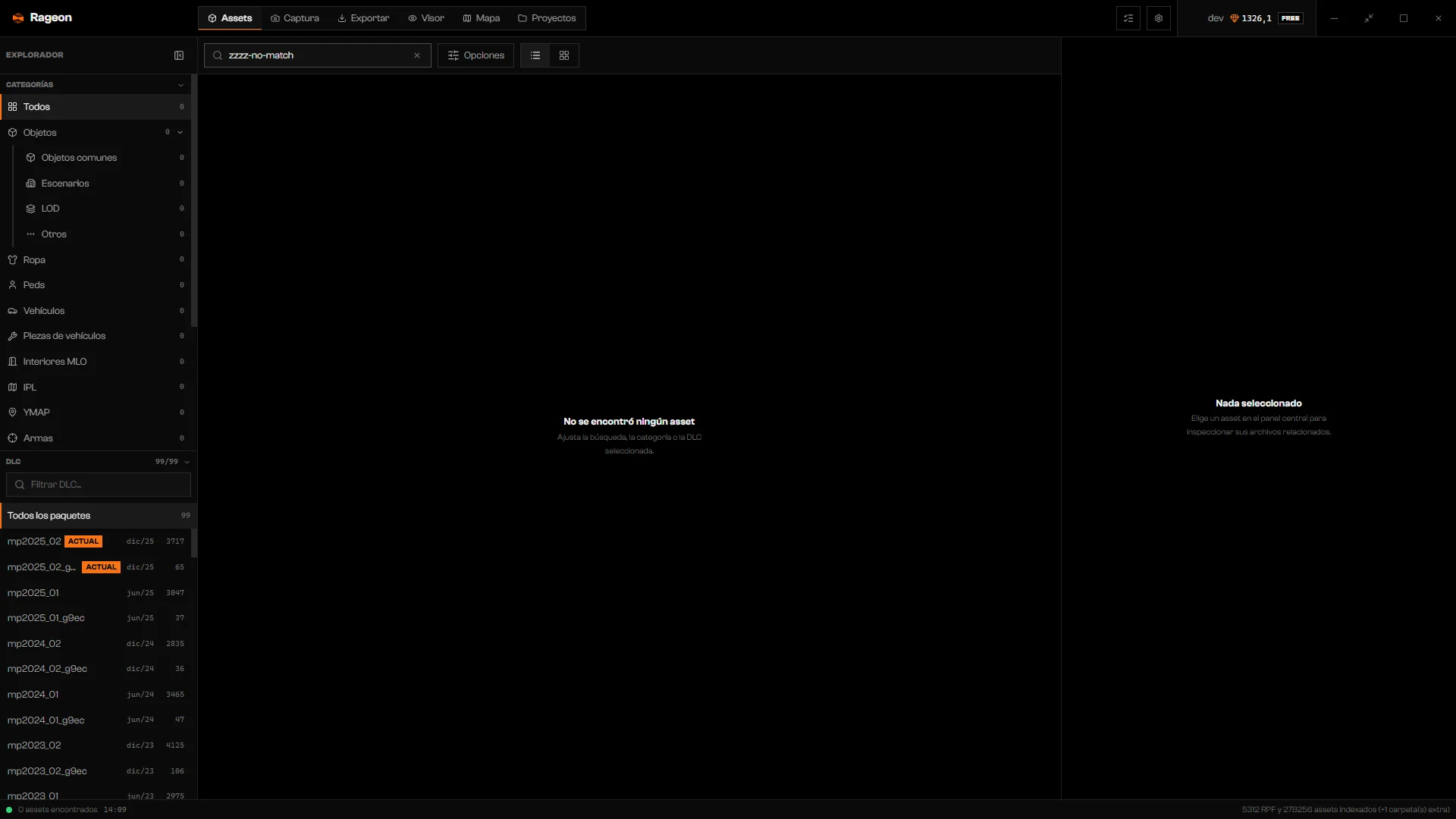1456x819 pixels.
Task: Open the settings gear icon
Action: point(1159,18)
